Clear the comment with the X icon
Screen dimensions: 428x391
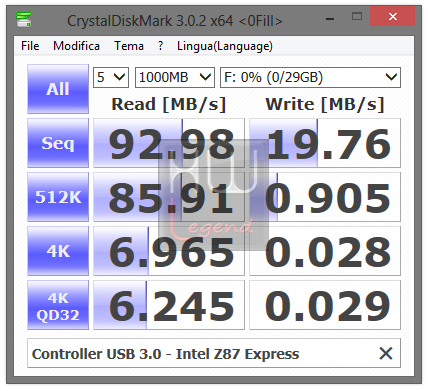pyautogui.click(x=386, y=353)
